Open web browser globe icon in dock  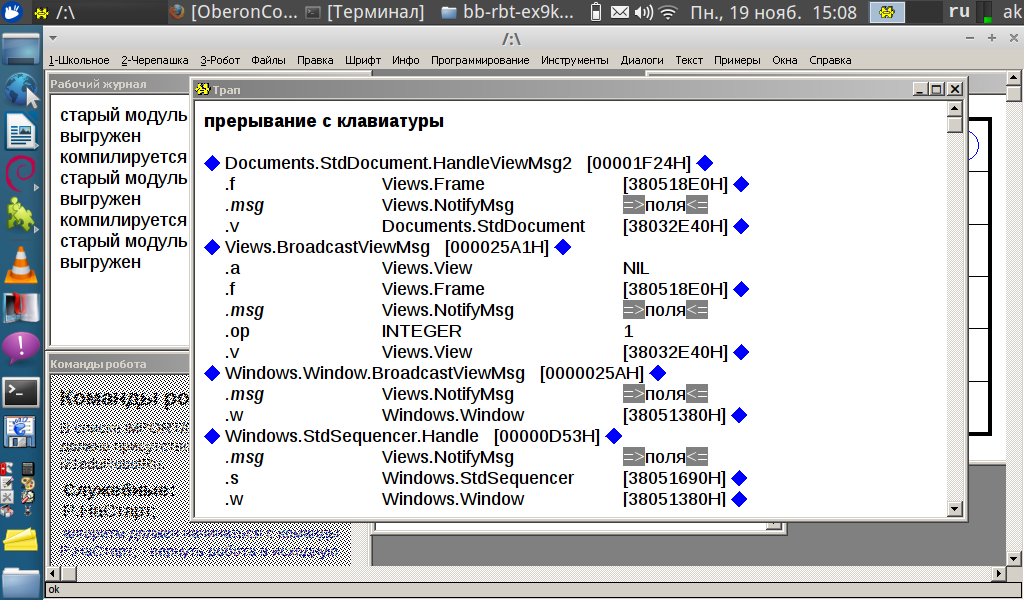(21, 90)
